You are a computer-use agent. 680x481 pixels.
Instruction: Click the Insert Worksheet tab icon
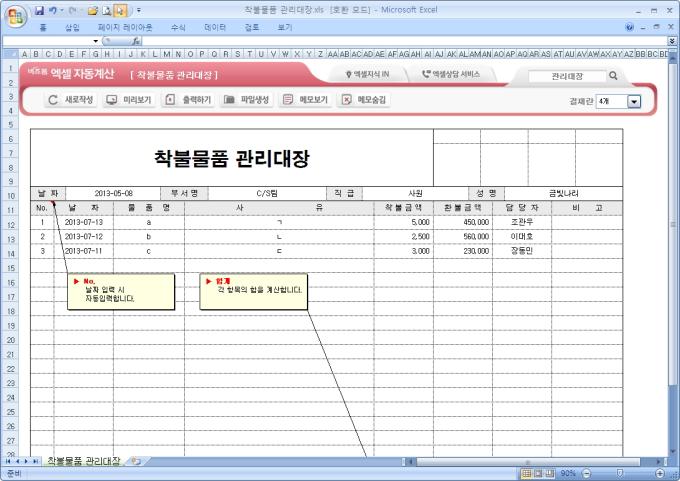point(136,461)
